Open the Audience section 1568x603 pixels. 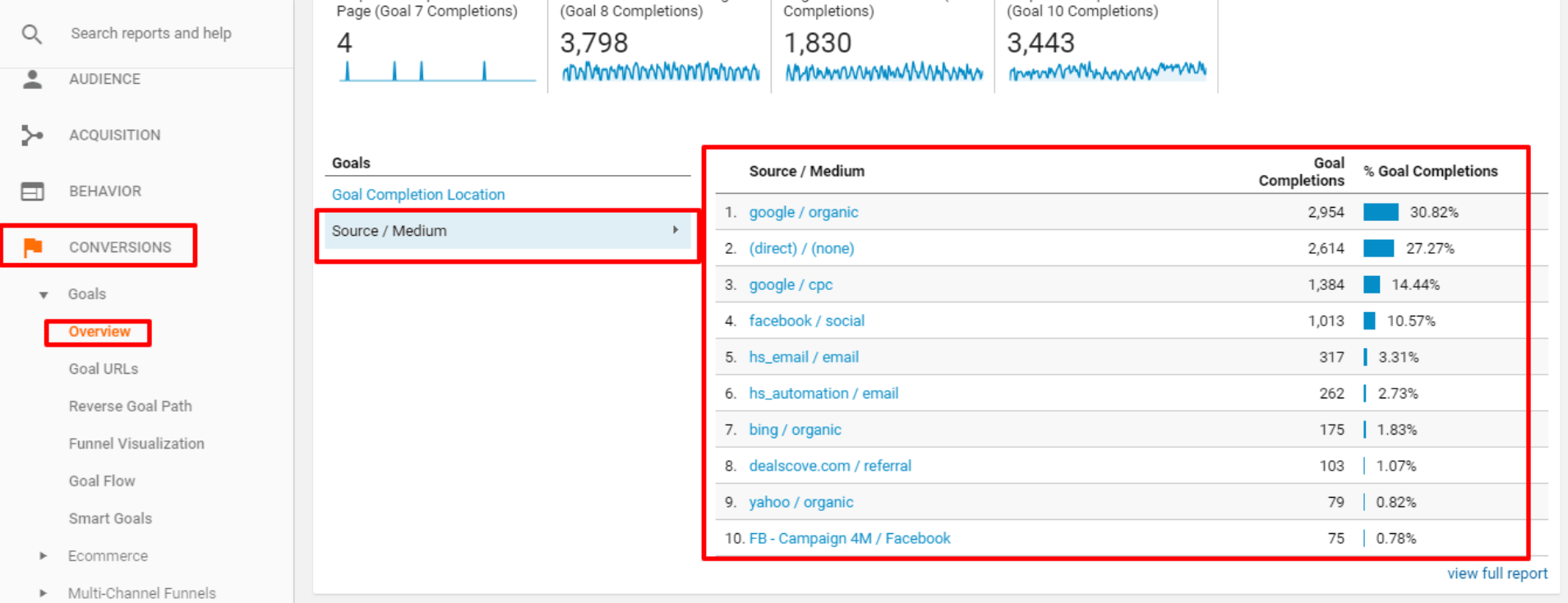[x=104, y=79]
